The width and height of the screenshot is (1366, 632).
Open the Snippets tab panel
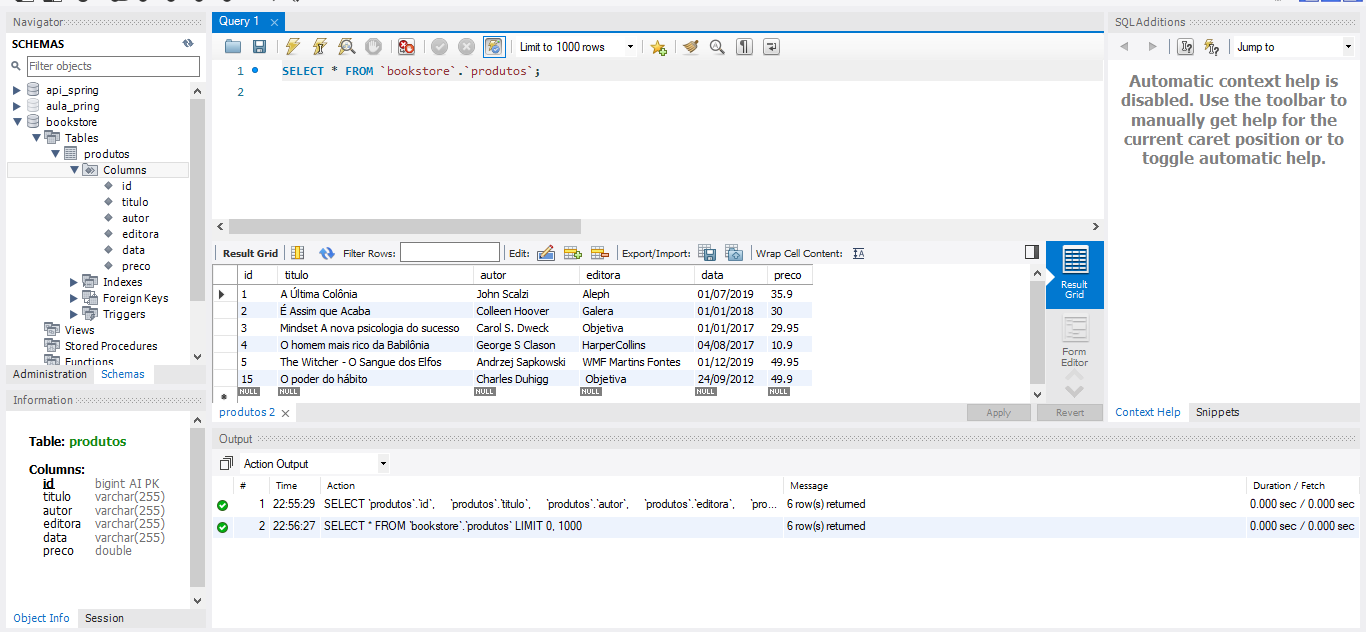(1217, 411)
